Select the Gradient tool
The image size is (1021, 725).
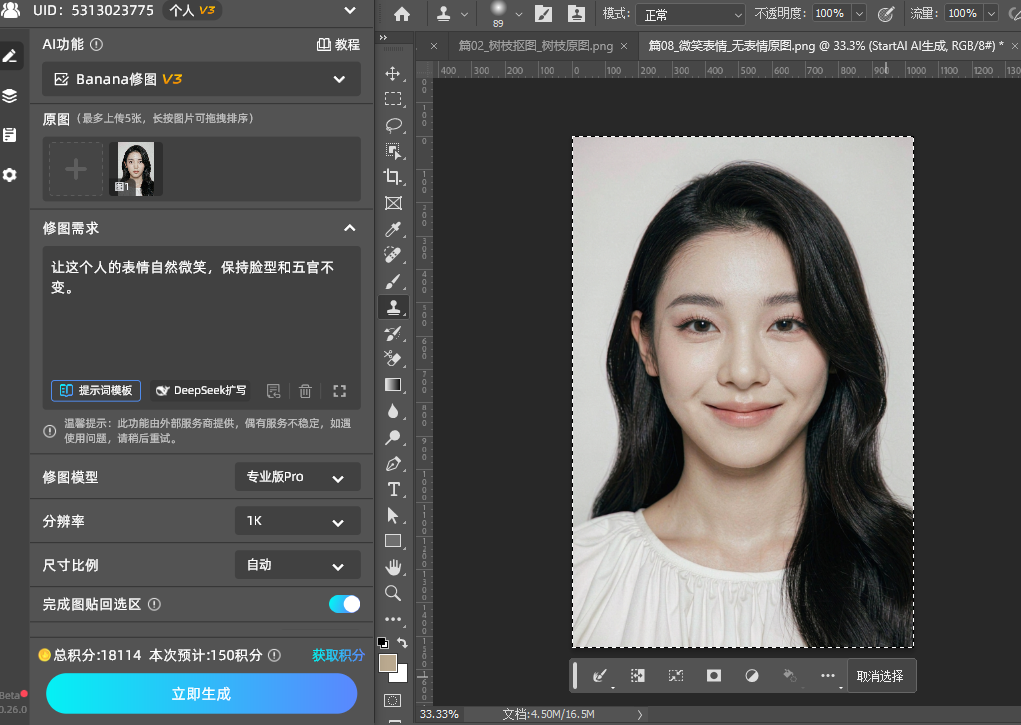click(x=393, y=385)
